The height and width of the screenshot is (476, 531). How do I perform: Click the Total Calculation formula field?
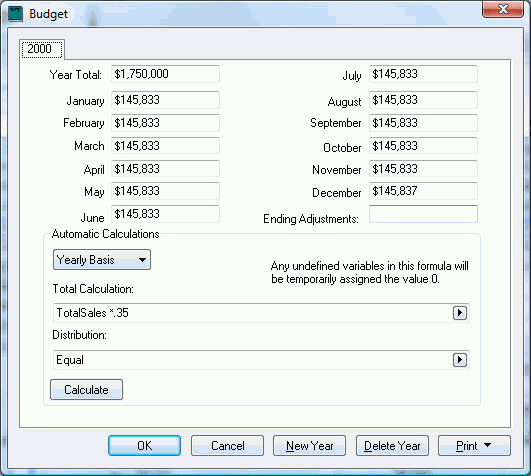253,313
